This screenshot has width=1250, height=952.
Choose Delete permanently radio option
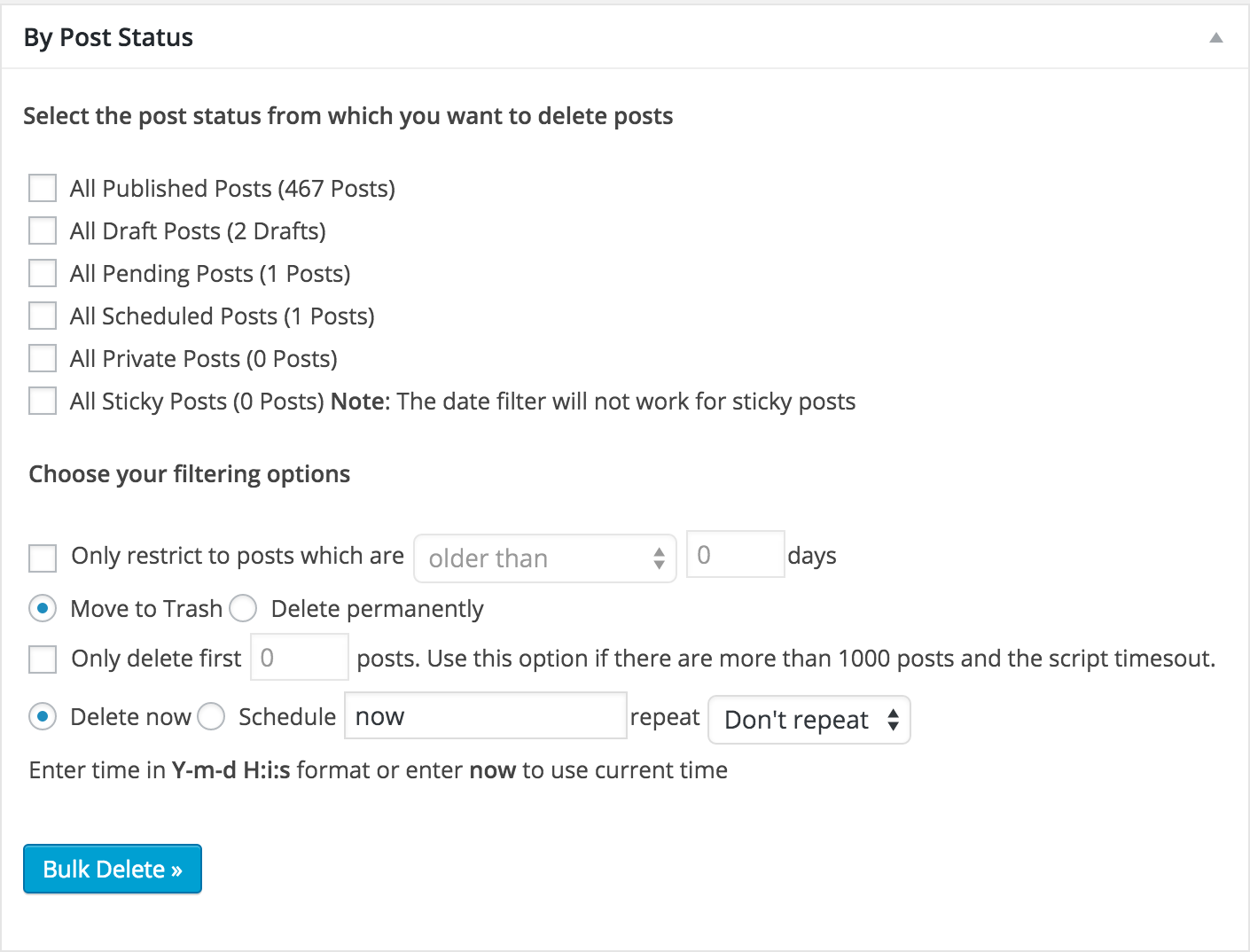point(243,609)
